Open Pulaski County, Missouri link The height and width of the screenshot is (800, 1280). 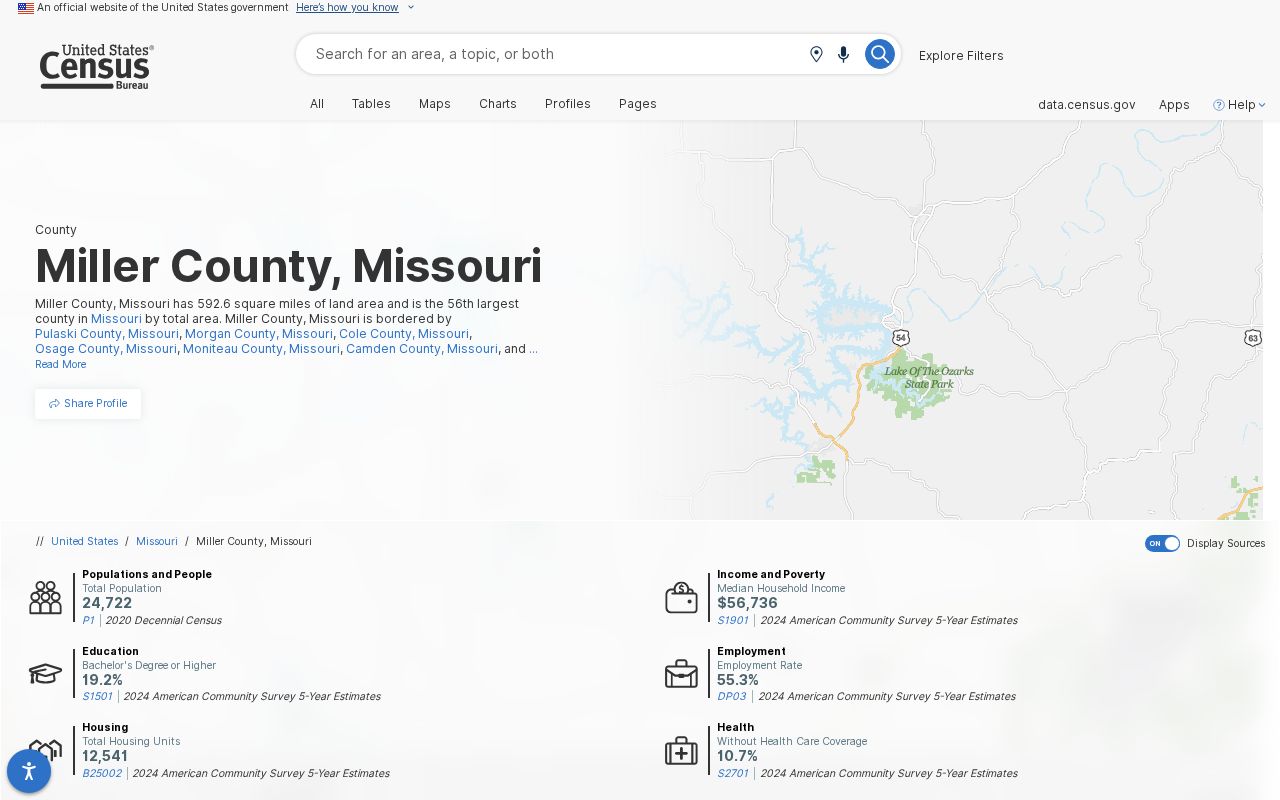[107, 334]
